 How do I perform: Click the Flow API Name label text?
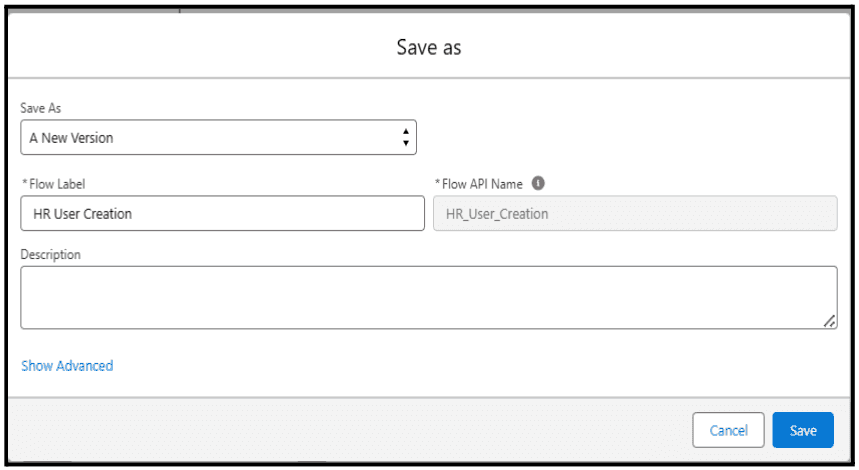tap(482, 184)
